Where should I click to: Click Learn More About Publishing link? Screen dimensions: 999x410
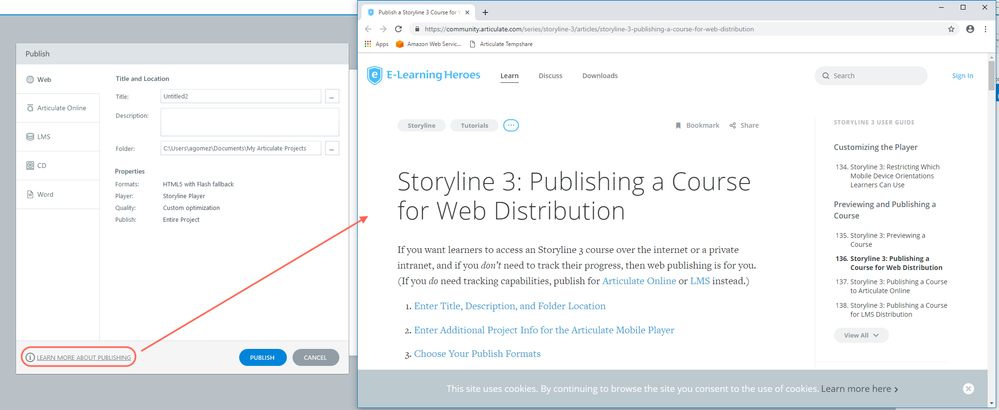[83, 357]
